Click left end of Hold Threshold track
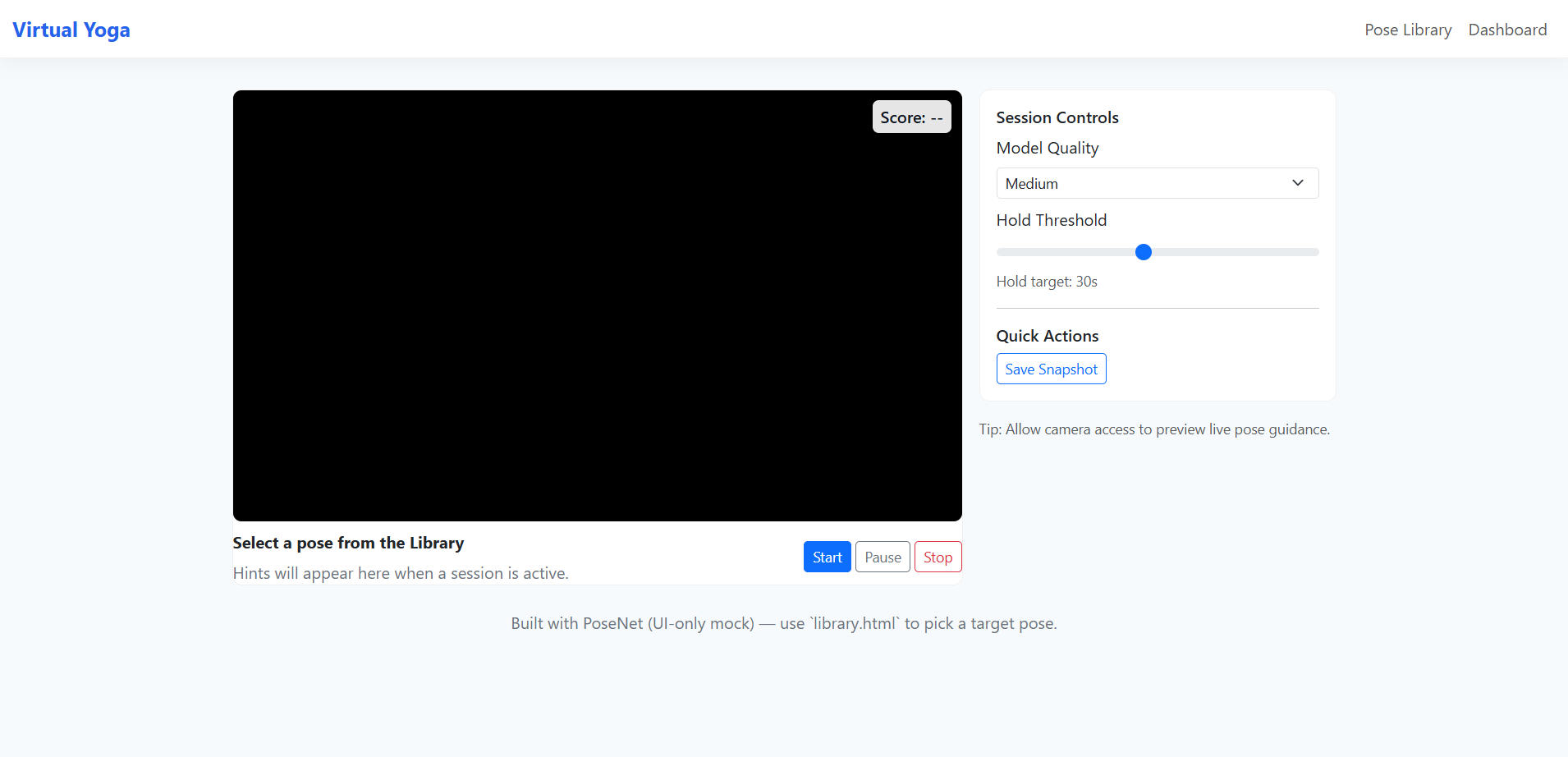Screen dimensions: 1568x757 [1002, 252]
